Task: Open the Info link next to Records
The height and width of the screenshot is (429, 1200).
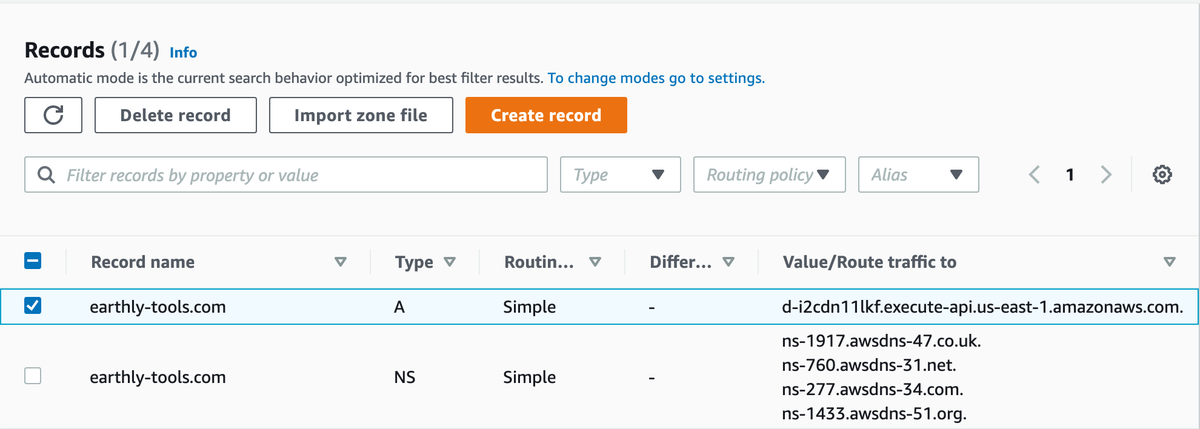Action: coord(184,52)
